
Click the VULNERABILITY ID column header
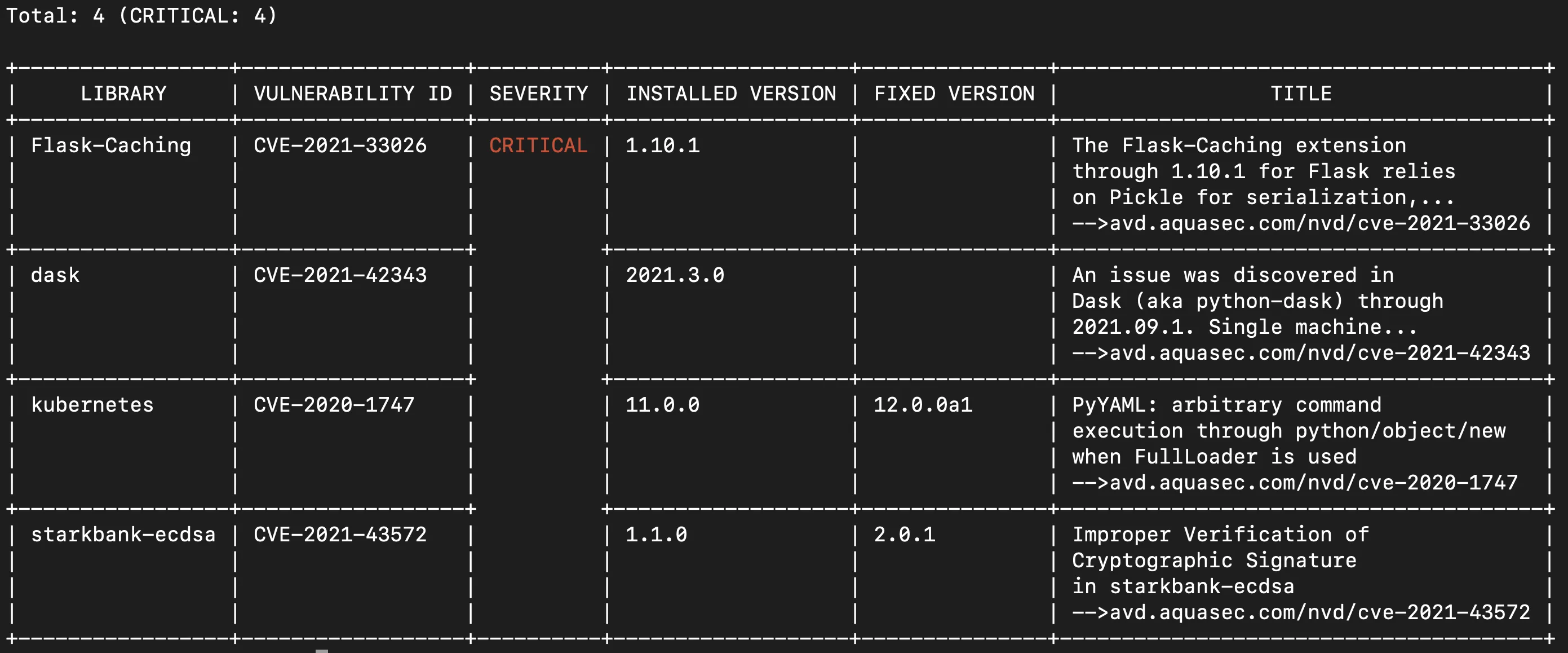pyautogui.click(x=352, y=93)
